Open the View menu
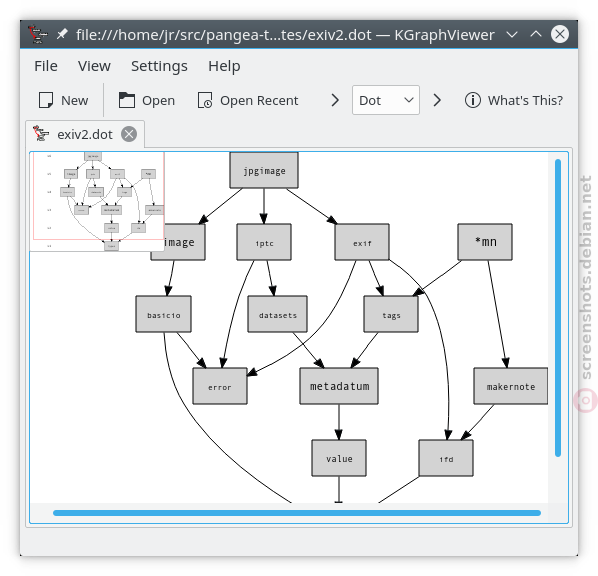The image size is (598, 576). click(94, 66)
